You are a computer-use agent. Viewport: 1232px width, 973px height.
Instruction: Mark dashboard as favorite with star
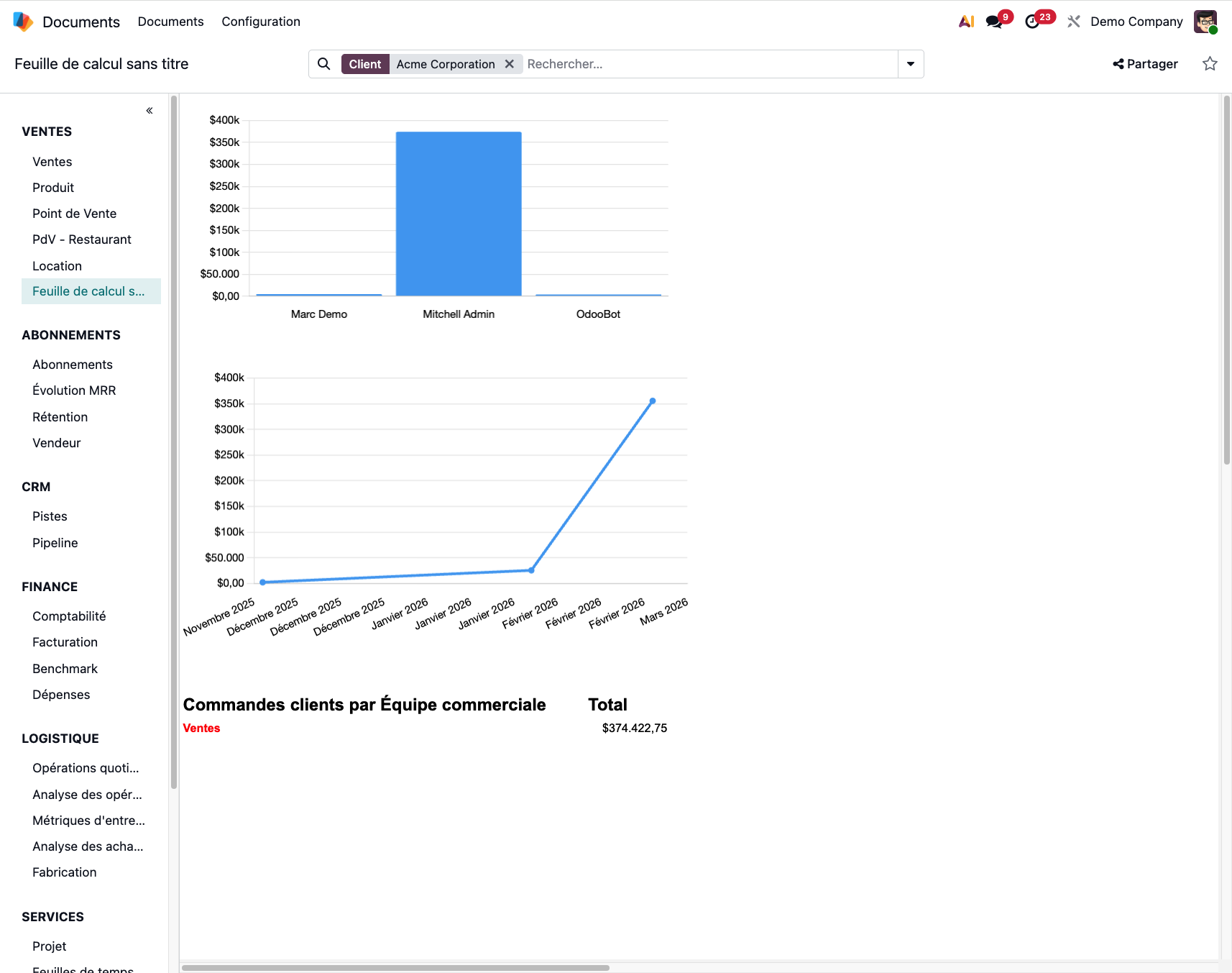point(1210,64)
